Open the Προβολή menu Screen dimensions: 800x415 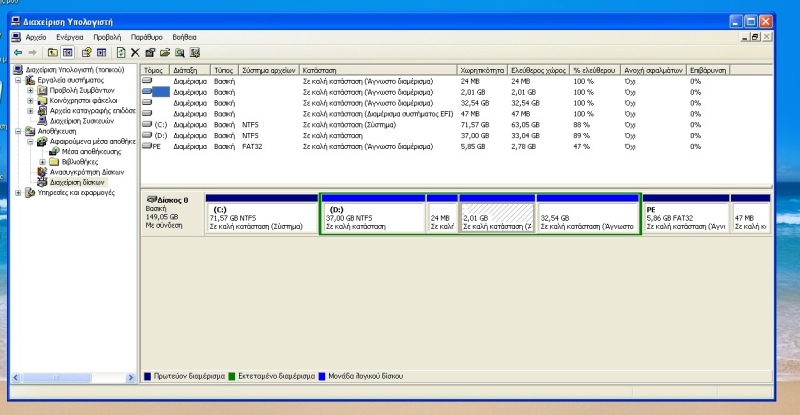107,37
